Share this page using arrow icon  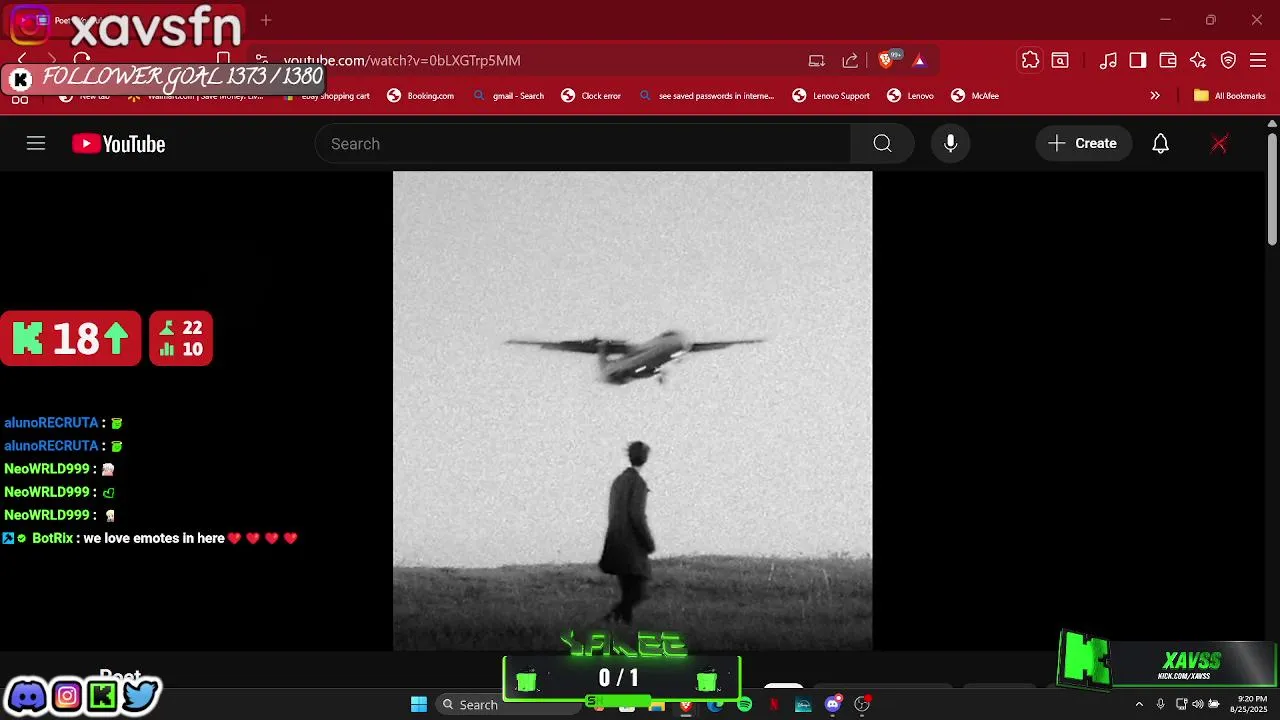pyautogui.click(x=850, y=61)
